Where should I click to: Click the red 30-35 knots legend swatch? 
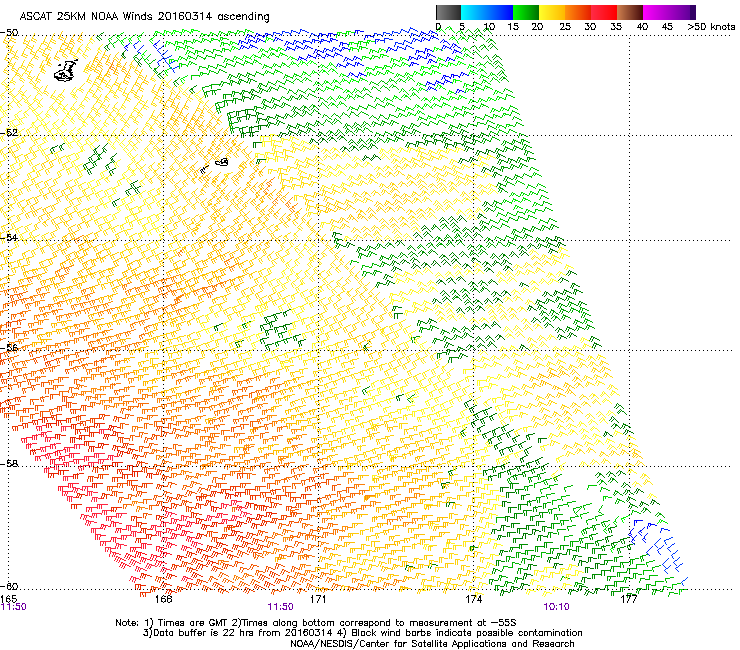(x=604, y=12)
